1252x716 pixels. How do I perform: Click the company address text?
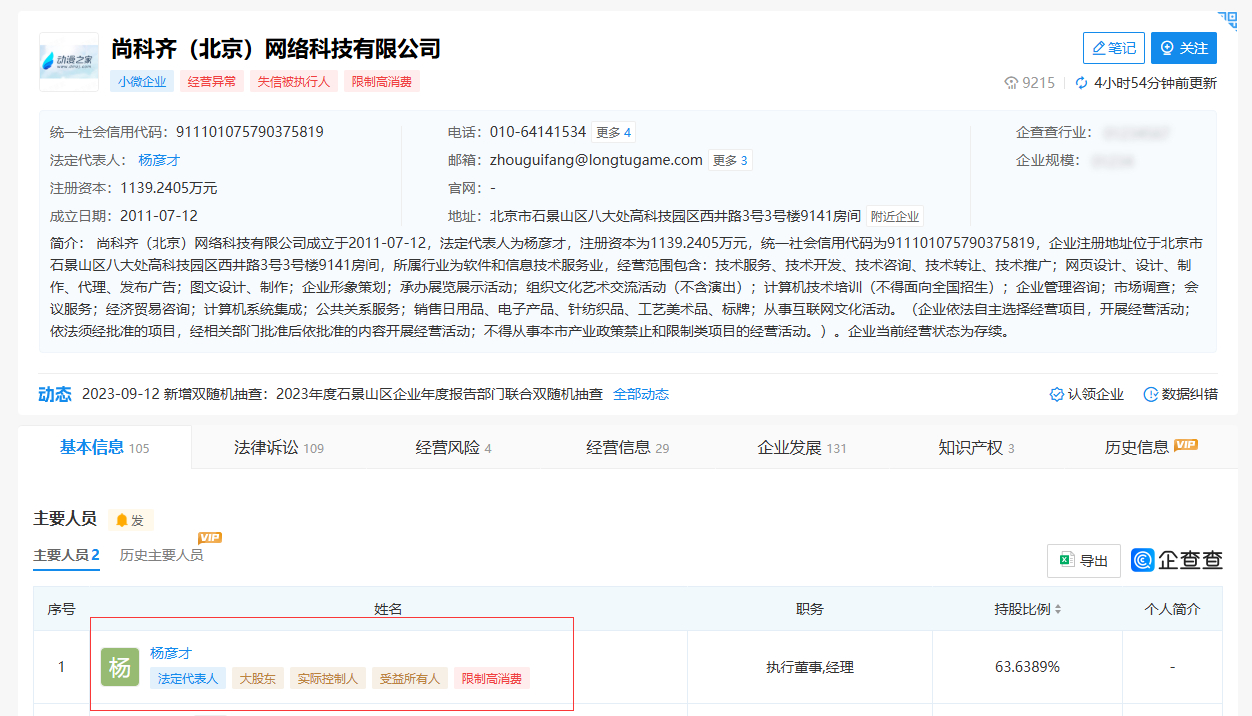[675, 216]
